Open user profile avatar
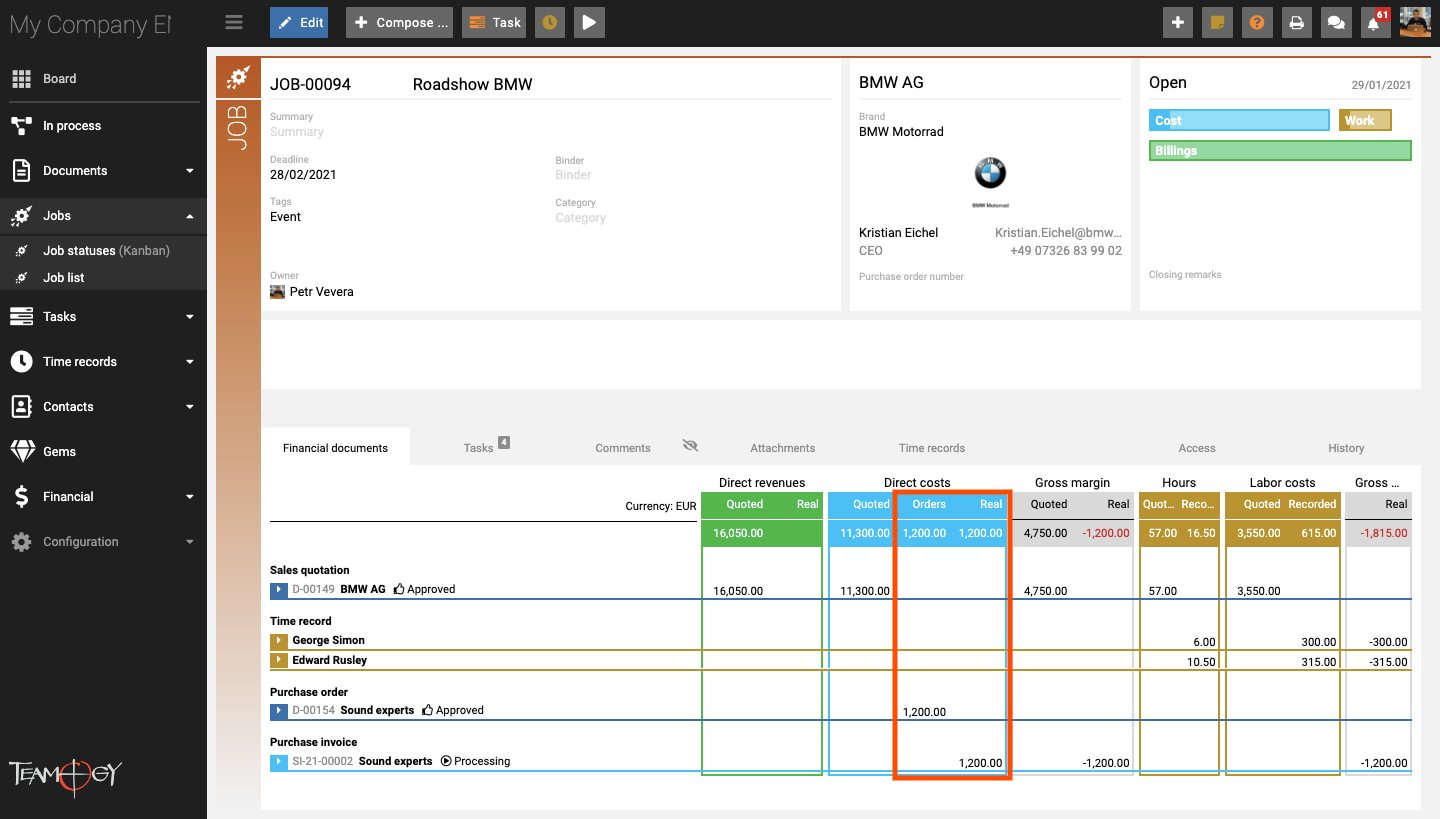 click(1416, 22)
